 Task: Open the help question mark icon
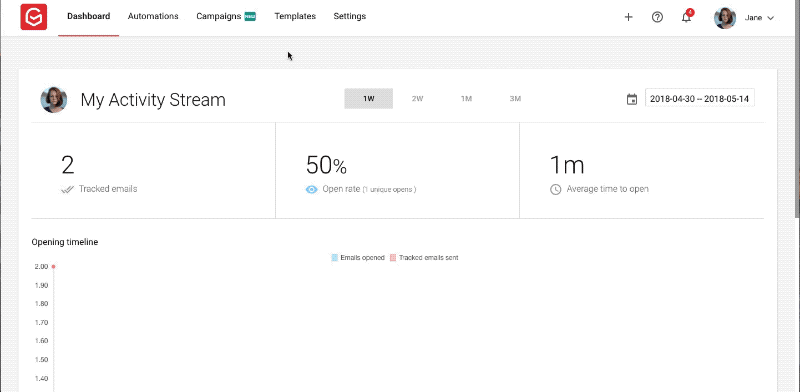pyautogui.click(x=657, y=17)
